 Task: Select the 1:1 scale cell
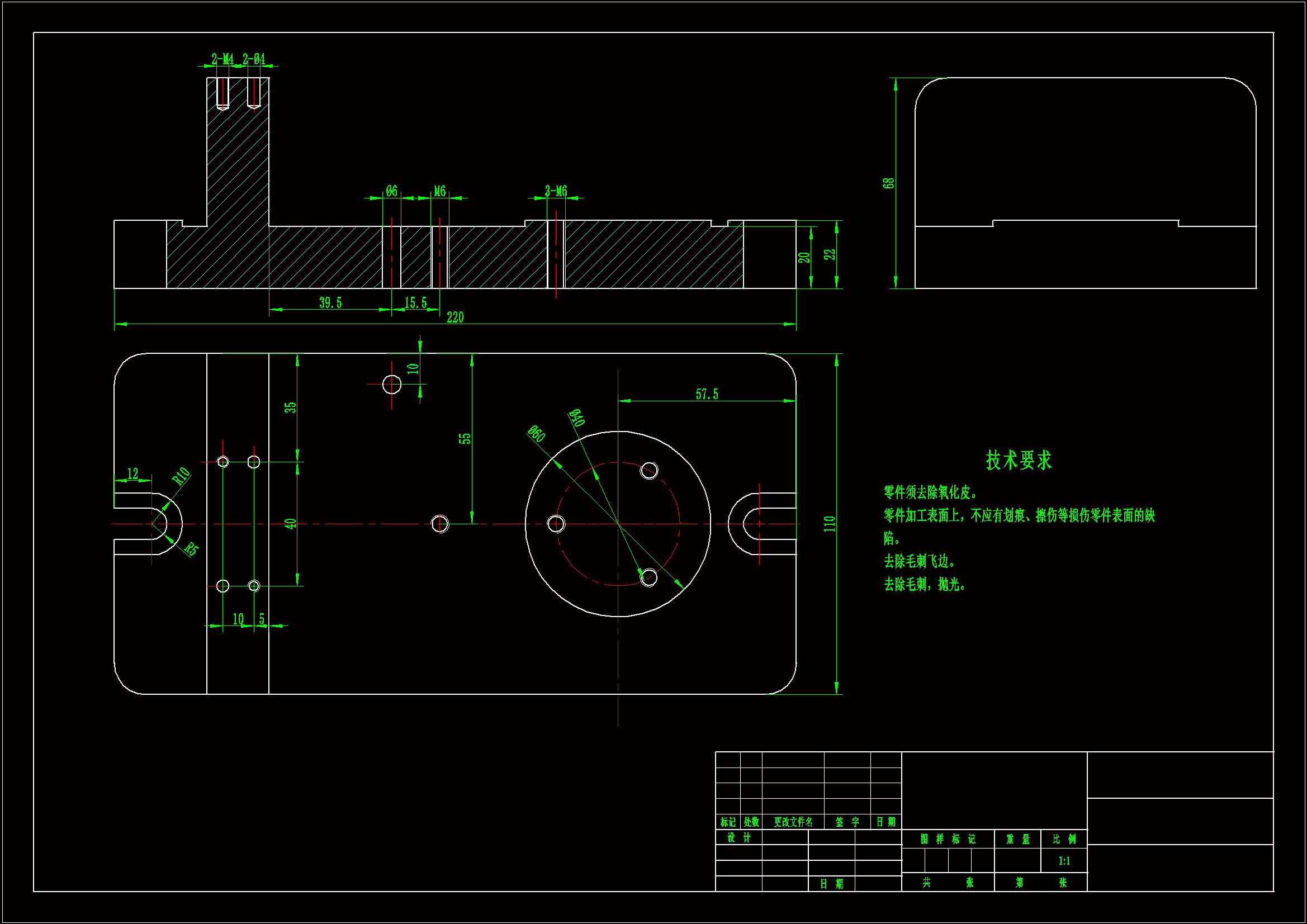[1064, 861]
